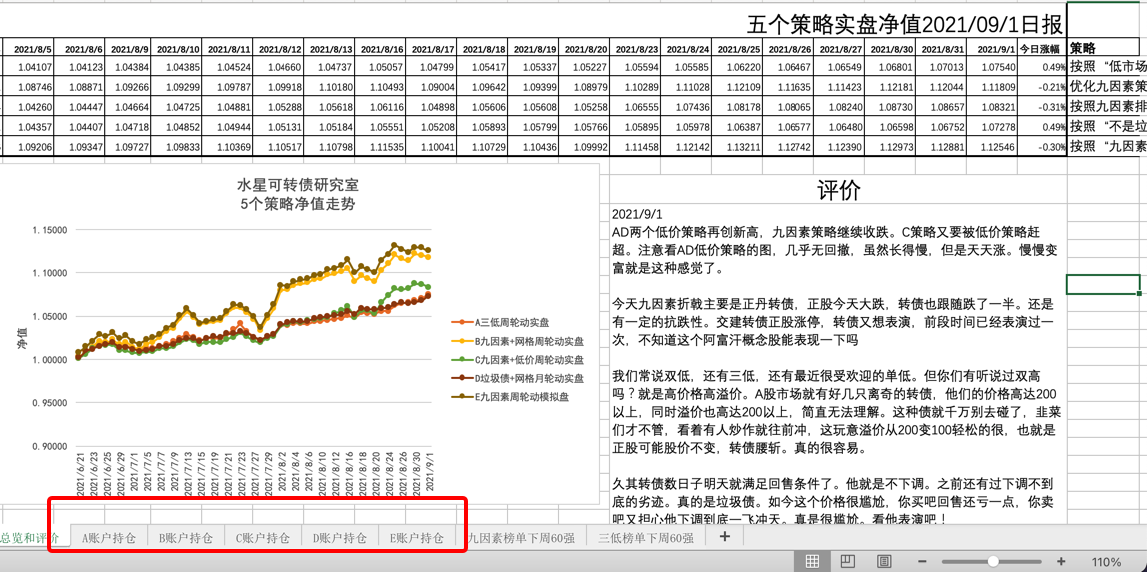The height and width of the screenshot is (572, 1147).
Task: Open Page Break Preview view icon
Action: pos(881,561)
